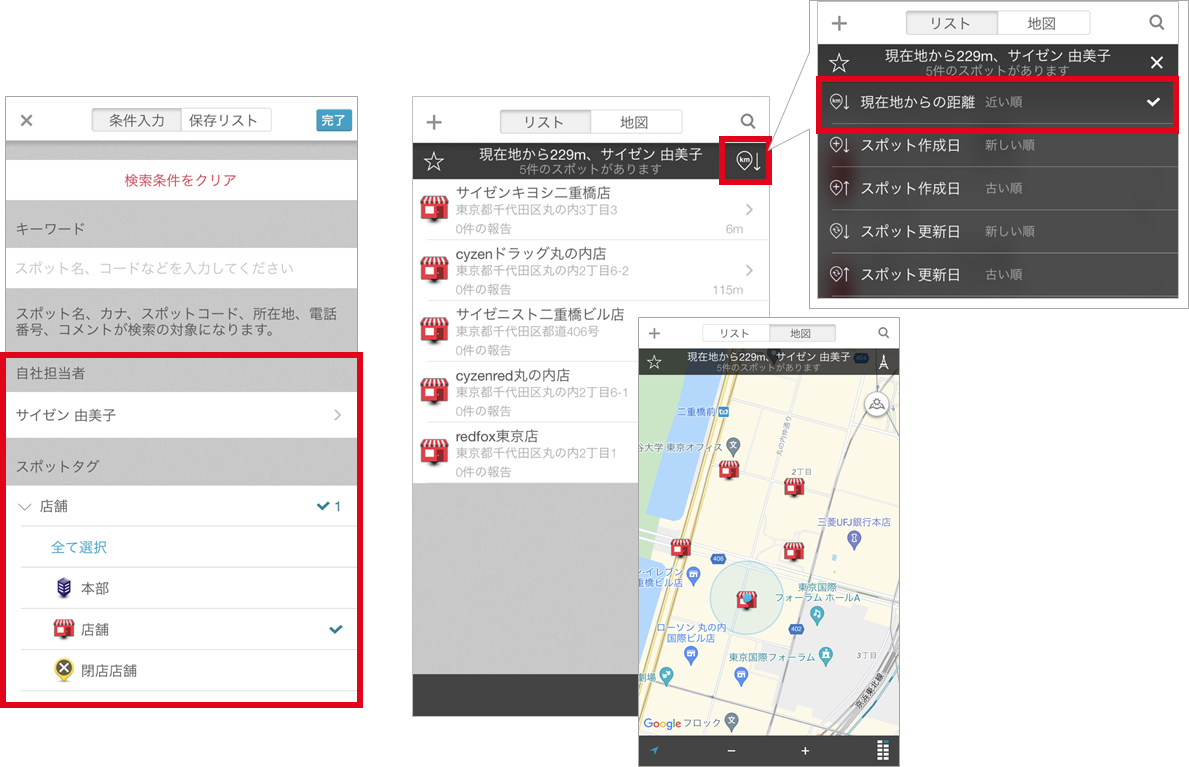
Task: Close the sort menu with X
Action: [1156, 62]
